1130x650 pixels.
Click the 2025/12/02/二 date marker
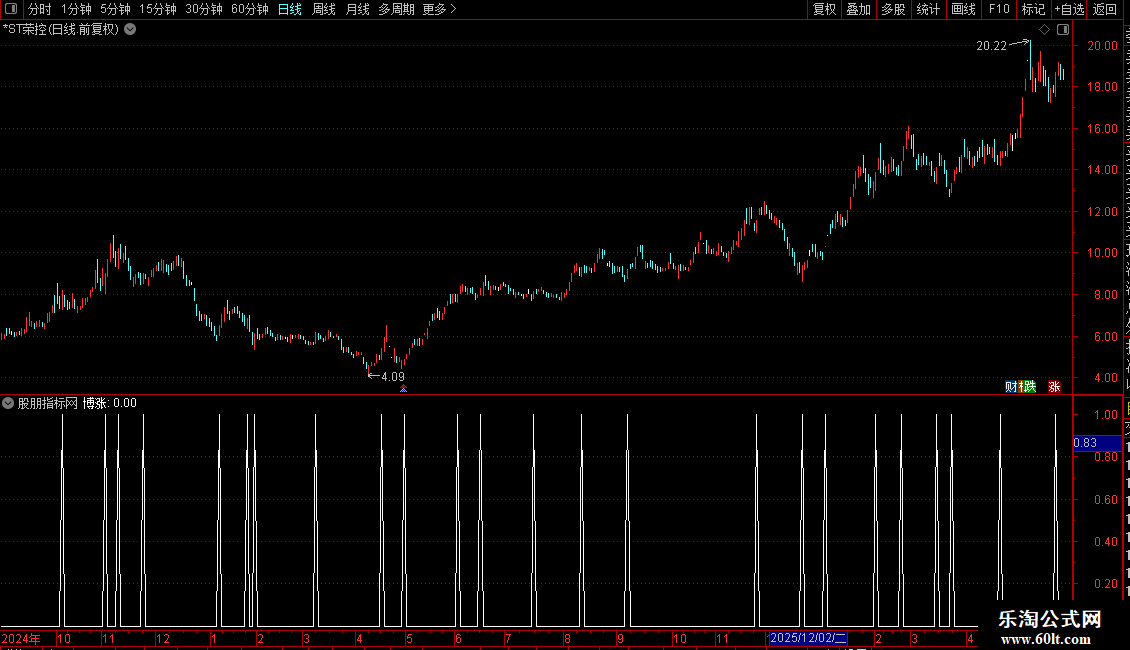click(808, 638)
